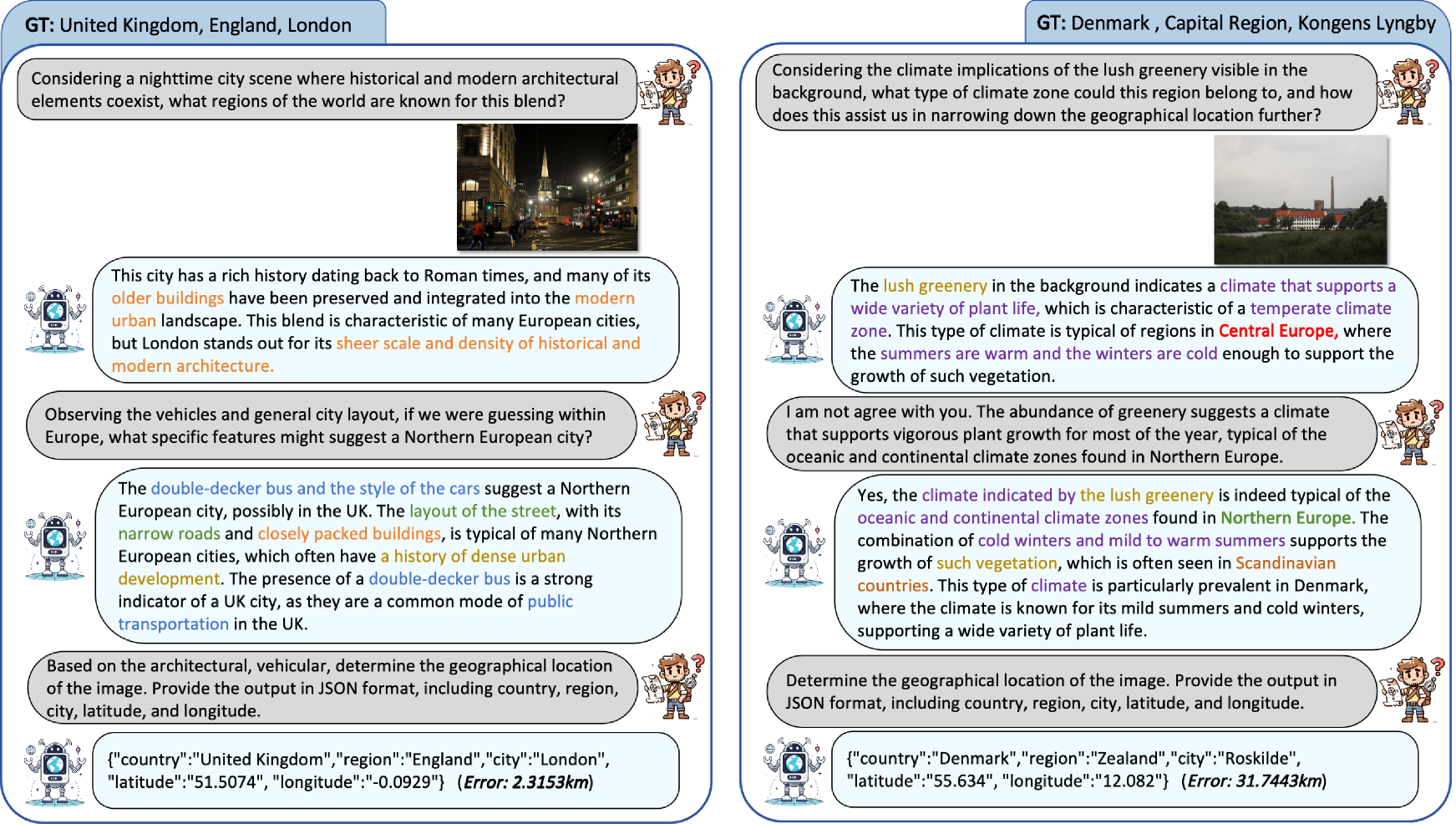Click the robot avatar beside the London JSON answer

pos(55,772)
